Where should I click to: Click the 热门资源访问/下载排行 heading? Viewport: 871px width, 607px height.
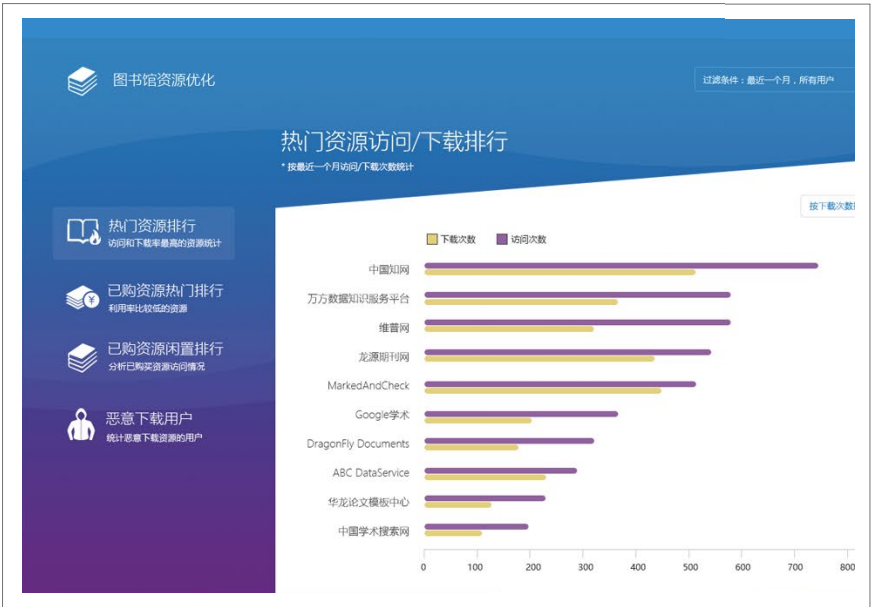394,141
